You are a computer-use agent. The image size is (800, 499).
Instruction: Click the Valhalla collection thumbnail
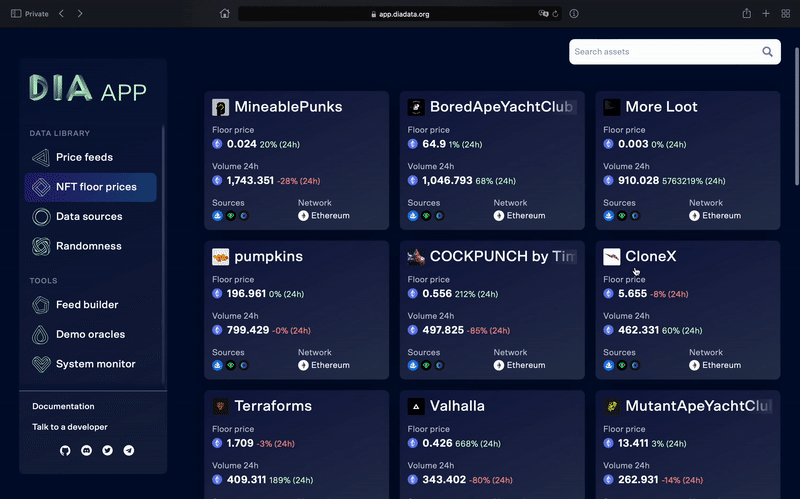click(416, 406)
